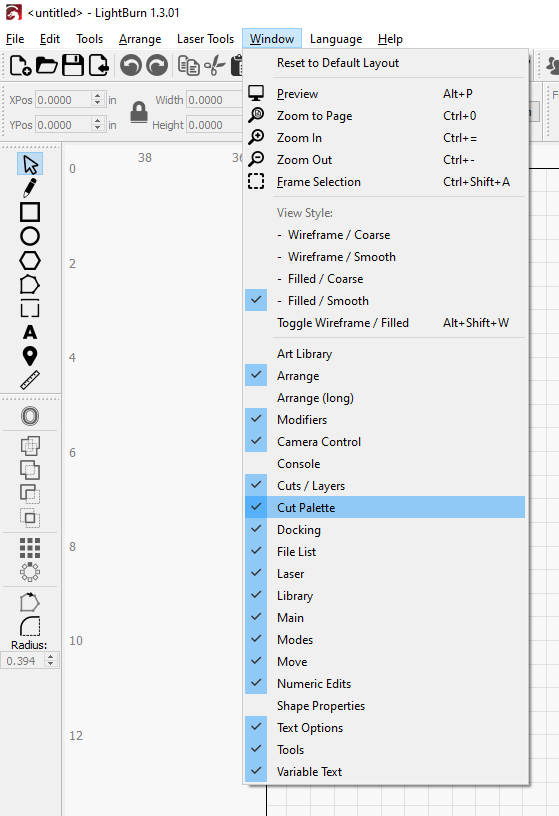Toggle the Docking toolbar option
The width and height of the screenshot is (559, 816).
385,530
